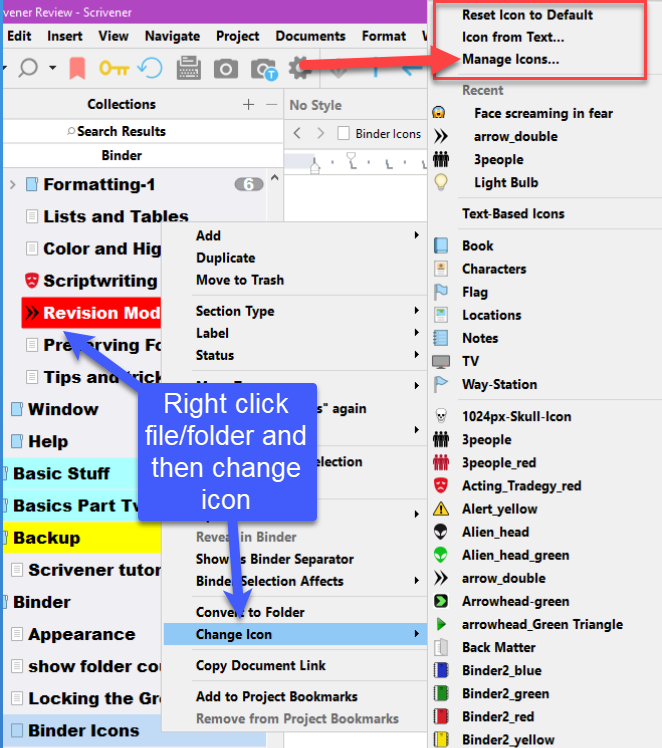
Task: Click Icon from Text option
Action: tap(513, 37)
